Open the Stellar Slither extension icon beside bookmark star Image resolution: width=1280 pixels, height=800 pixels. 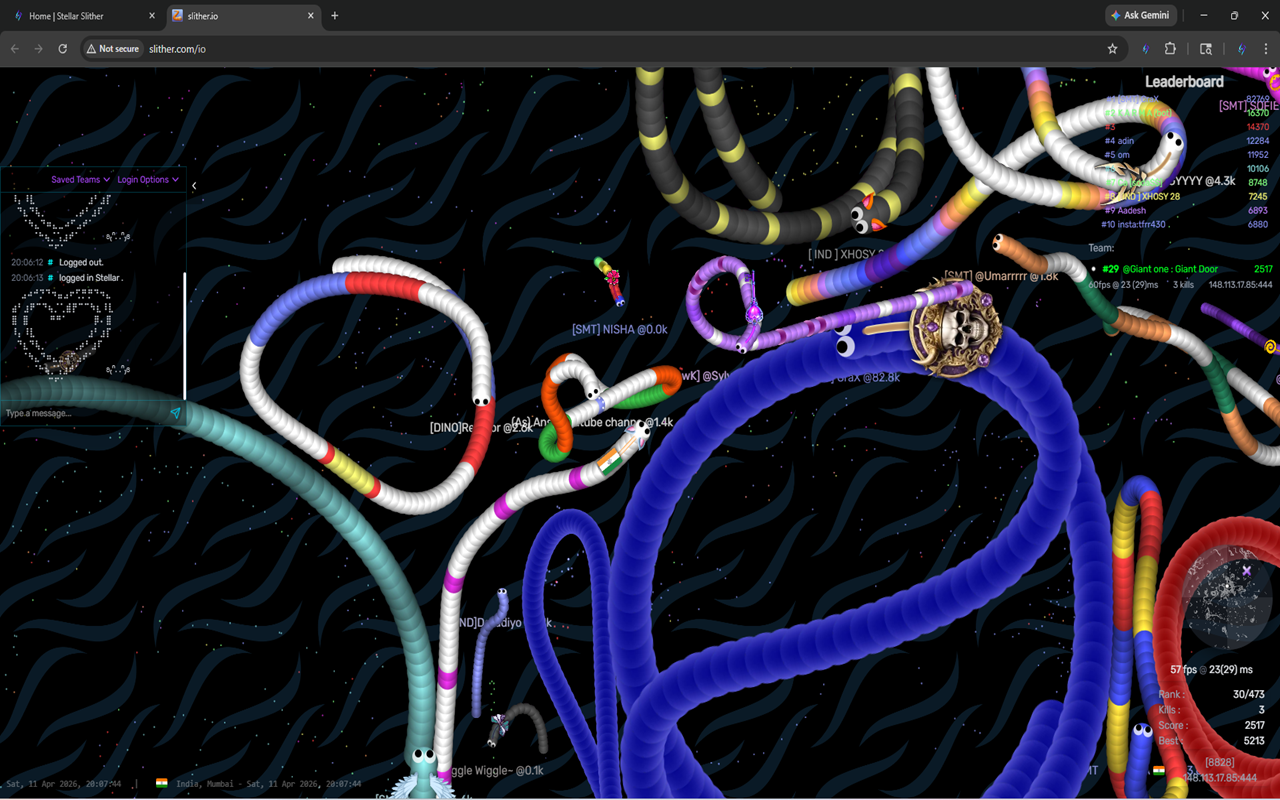(1146, 49)
